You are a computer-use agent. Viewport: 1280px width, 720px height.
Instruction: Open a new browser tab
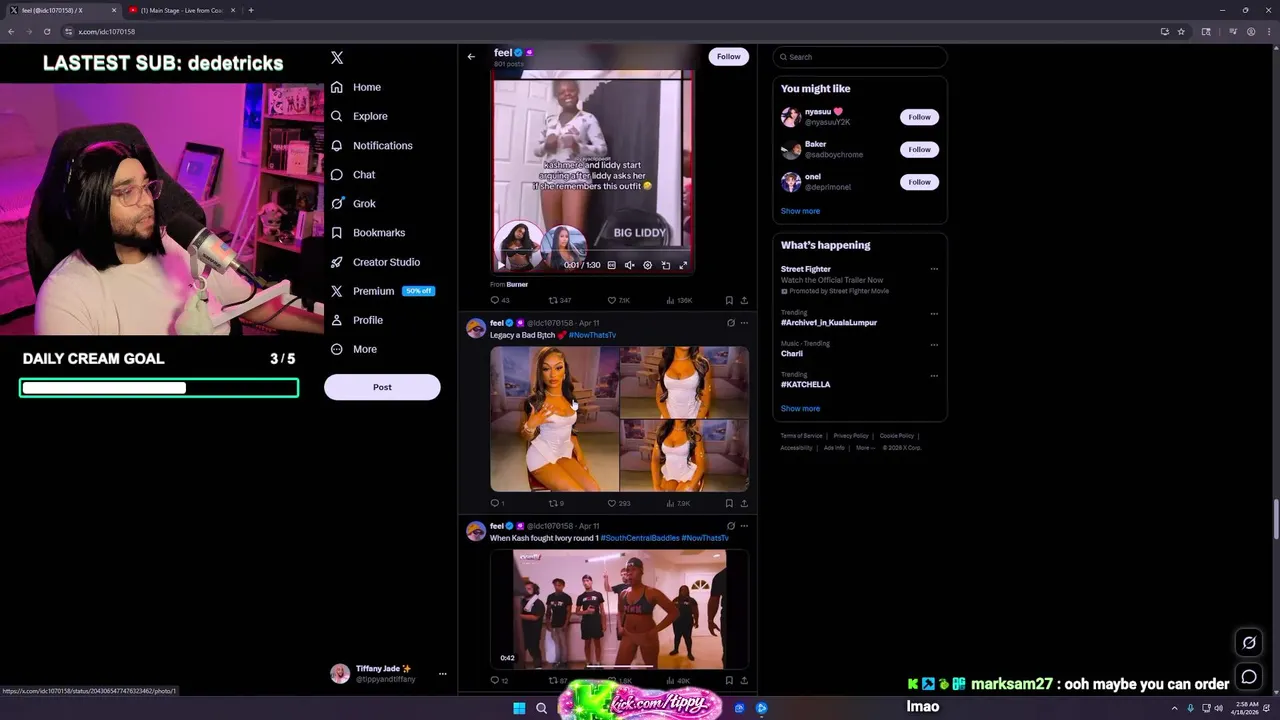pyautogui.click(x=251, y=10)
